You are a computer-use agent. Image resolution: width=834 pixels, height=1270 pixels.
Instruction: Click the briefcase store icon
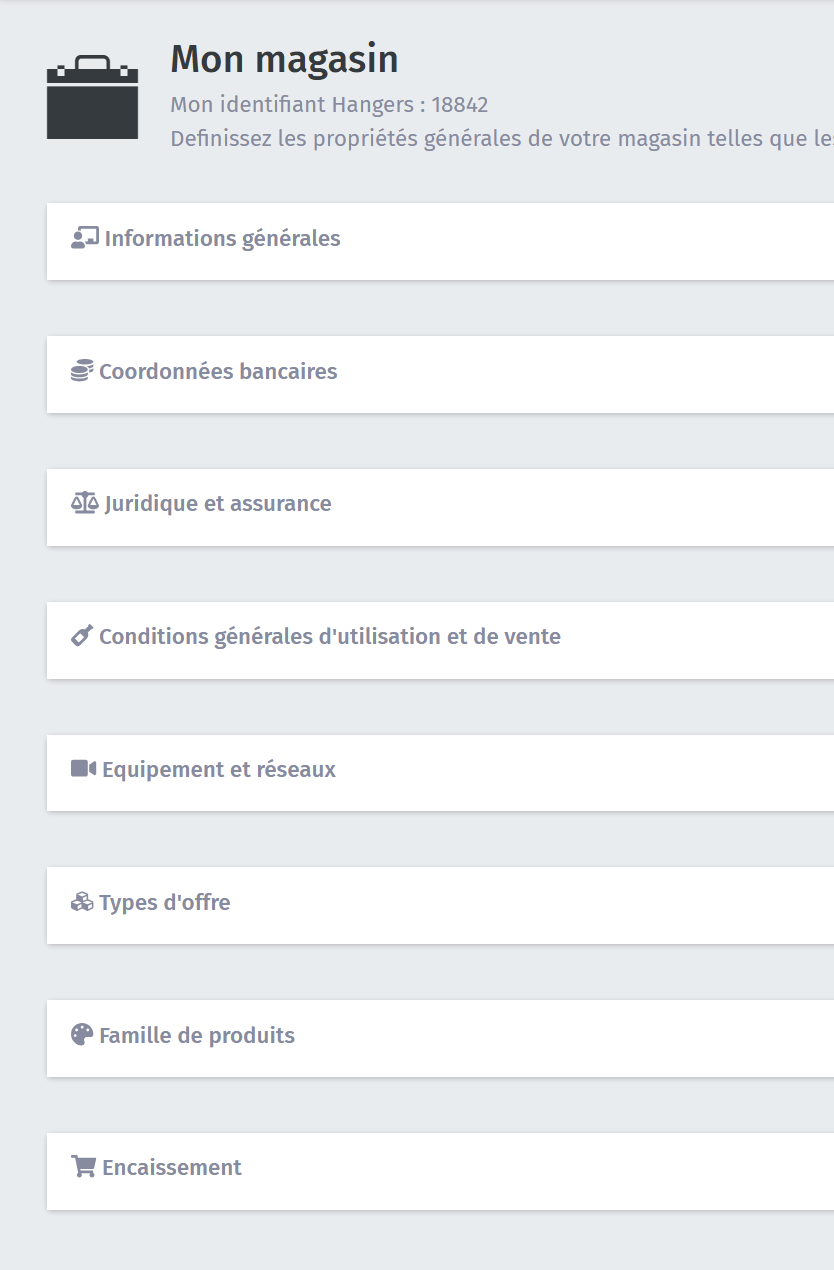[x=92, y=97]
